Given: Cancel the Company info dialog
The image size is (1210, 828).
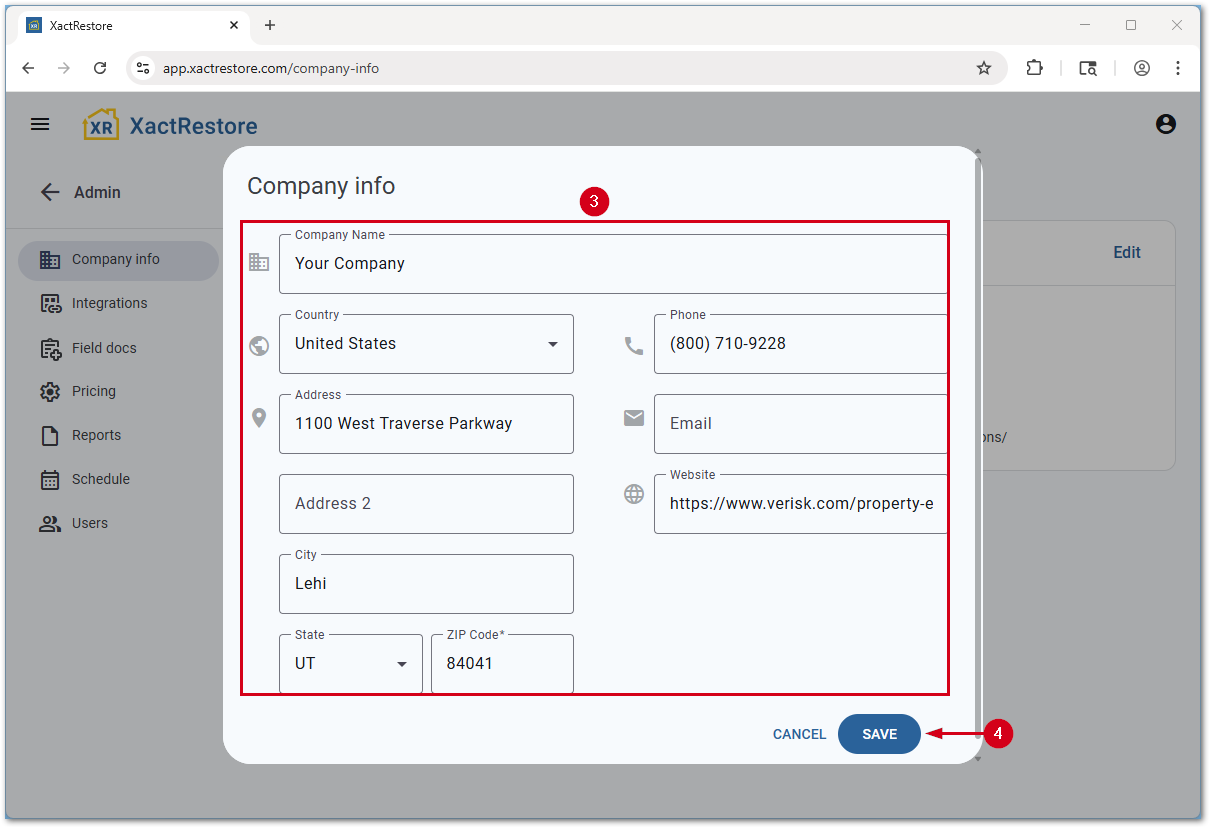Looking at the screenshot, I should coord(799,734).
